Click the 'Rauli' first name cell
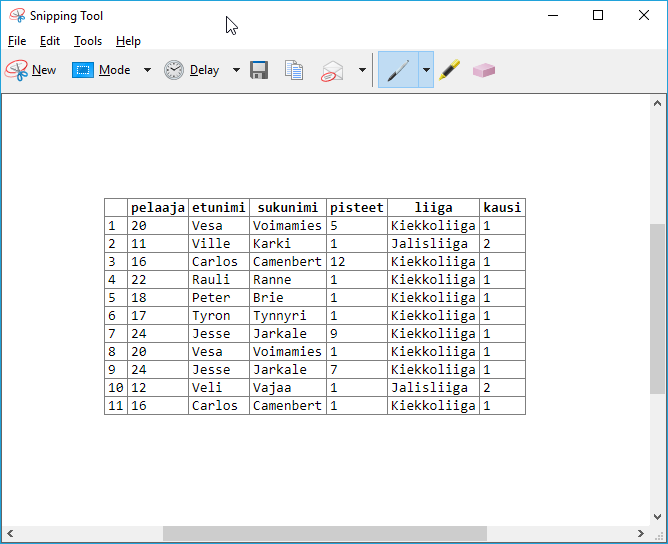The height and width of the screenshot is (544, 668). tap(219, 279)
